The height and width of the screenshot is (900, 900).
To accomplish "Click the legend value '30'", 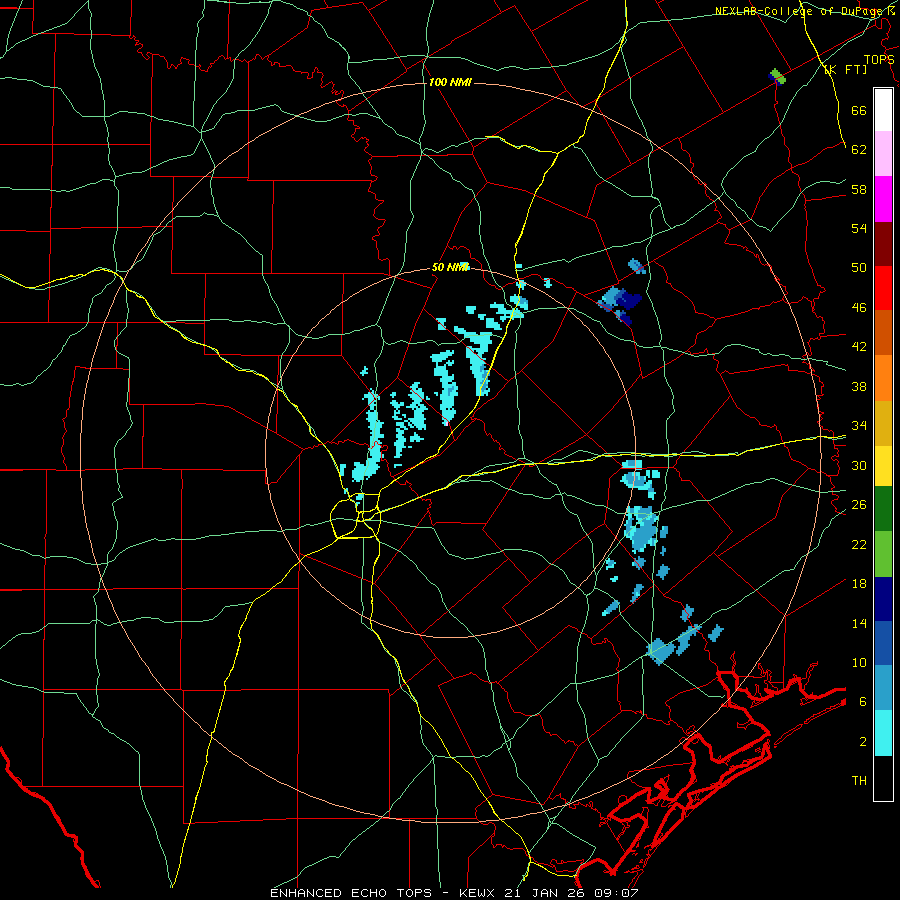I will pyautogui.click(x=859, y=465).
